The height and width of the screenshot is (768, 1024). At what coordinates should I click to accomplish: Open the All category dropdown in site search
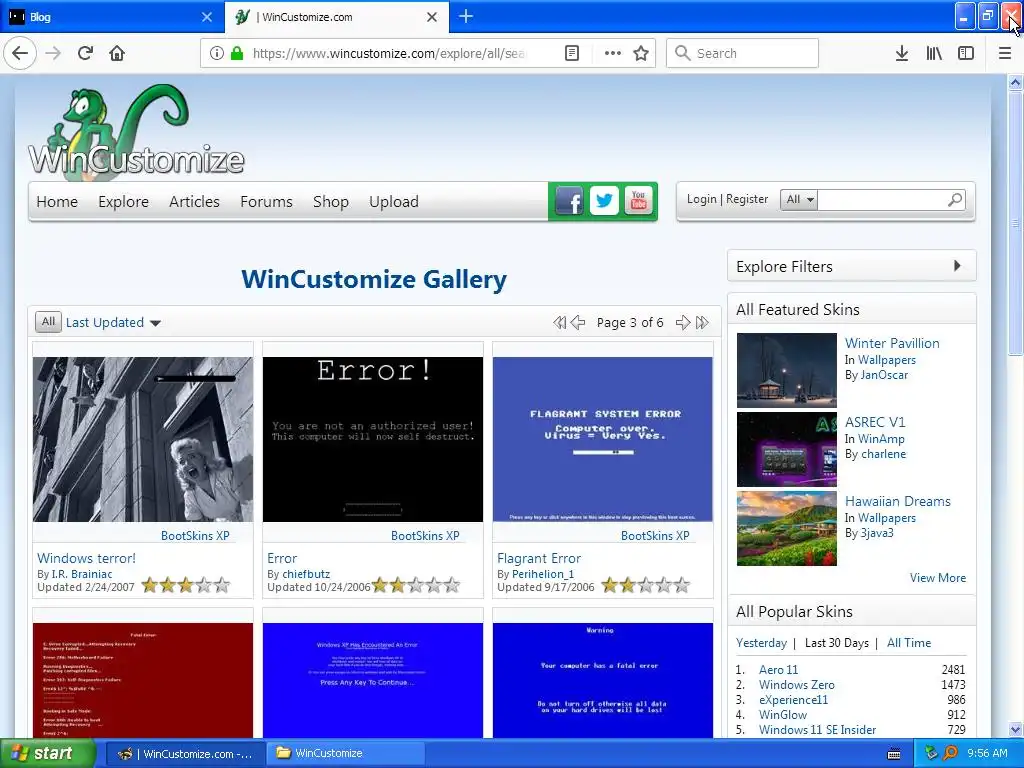click(x=799, y=200)
